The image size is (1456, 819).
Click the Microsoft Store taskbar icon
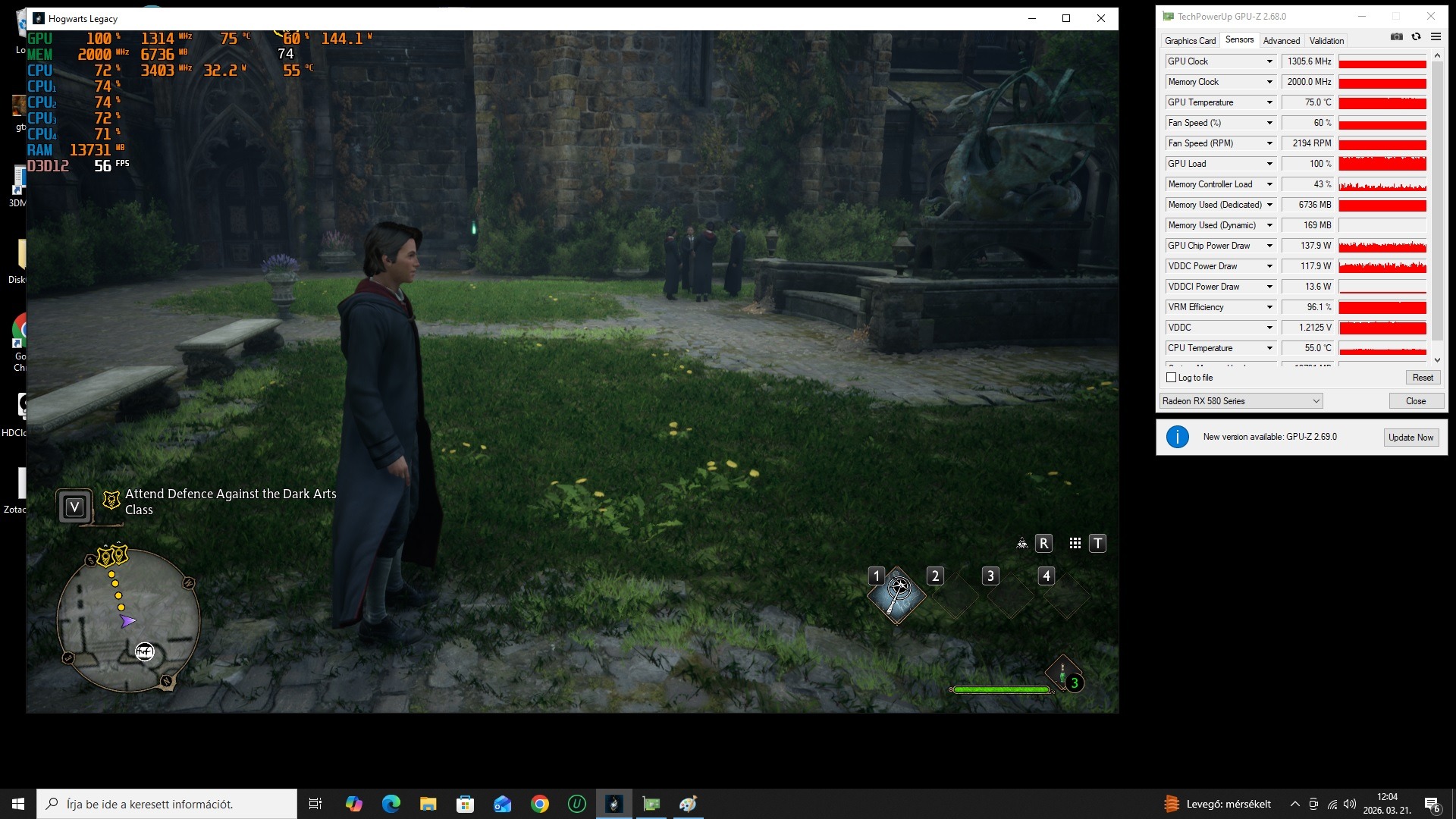465,804
